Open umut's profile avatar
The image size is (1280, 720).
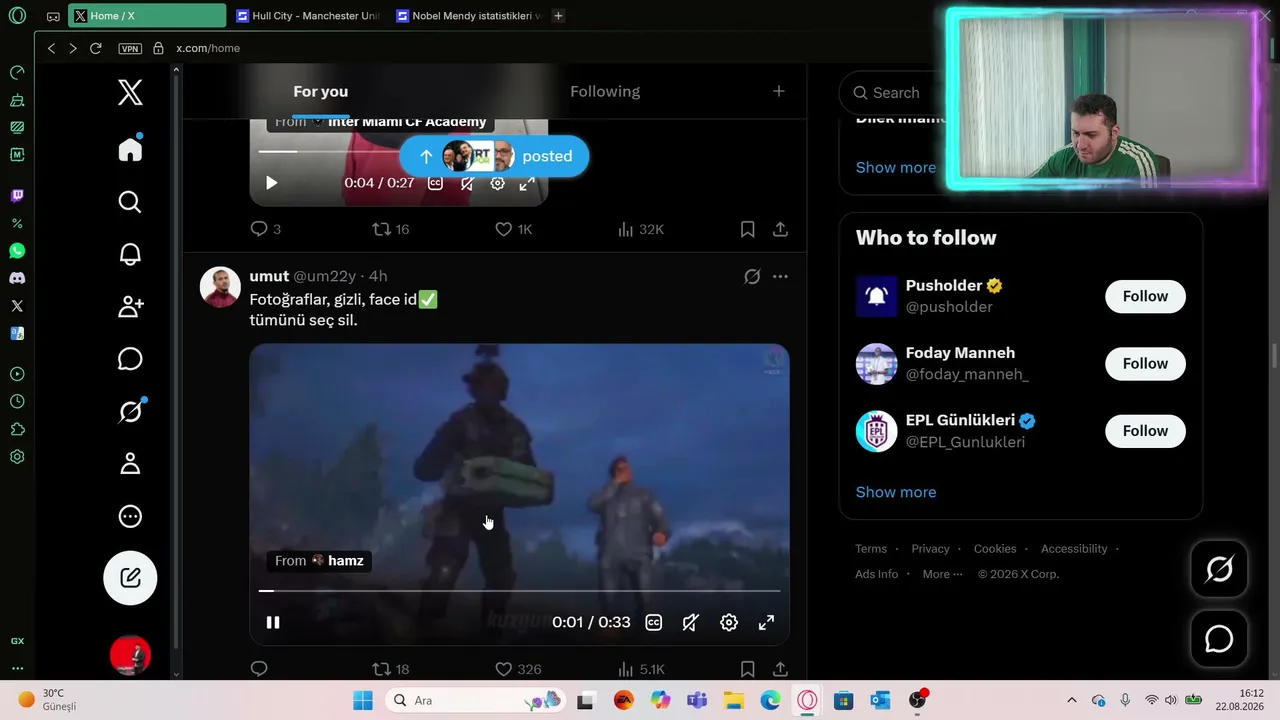tap(220, 287)
